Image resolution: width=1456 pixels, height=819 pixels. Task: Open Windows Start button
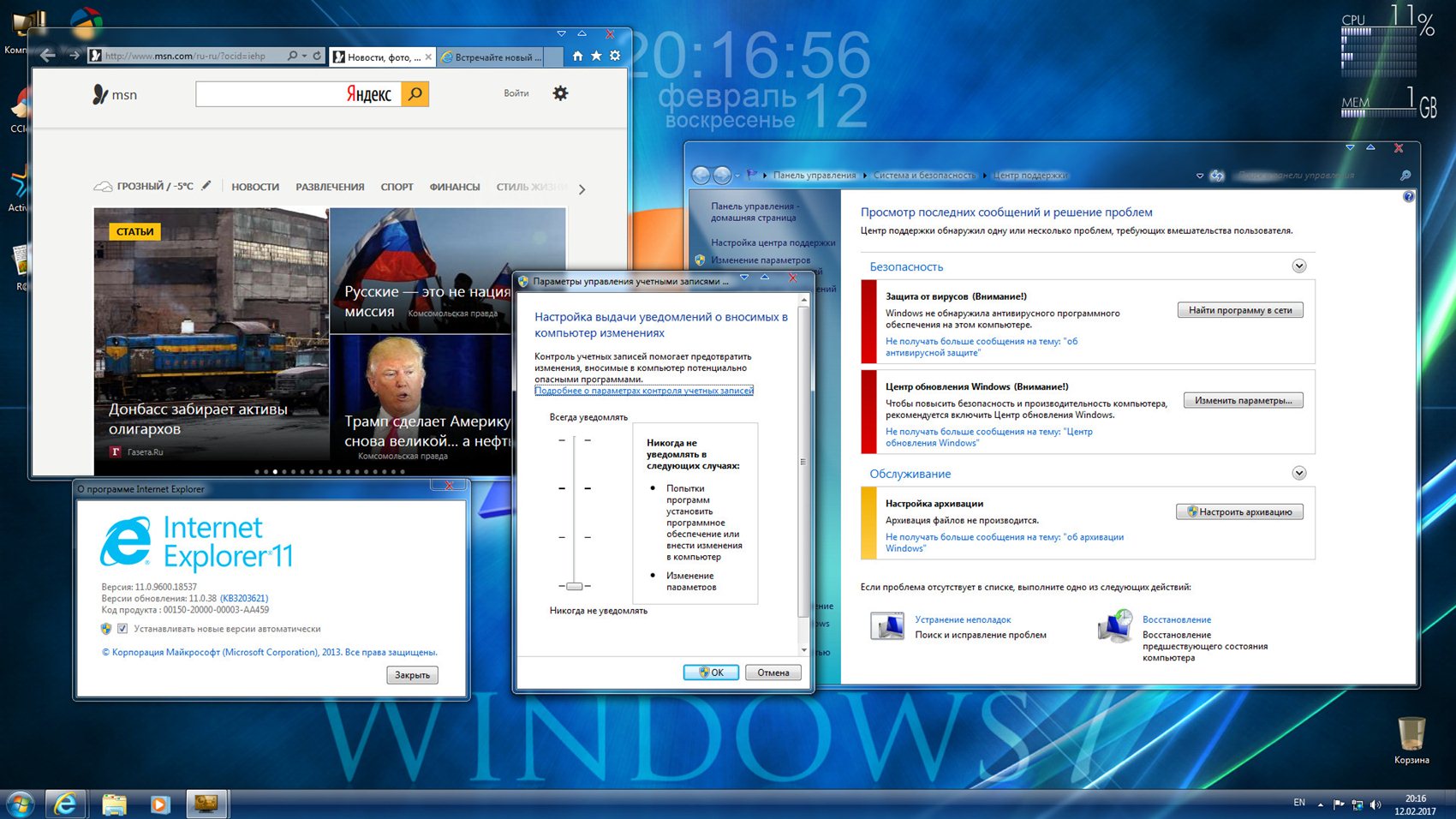point(19,804)
